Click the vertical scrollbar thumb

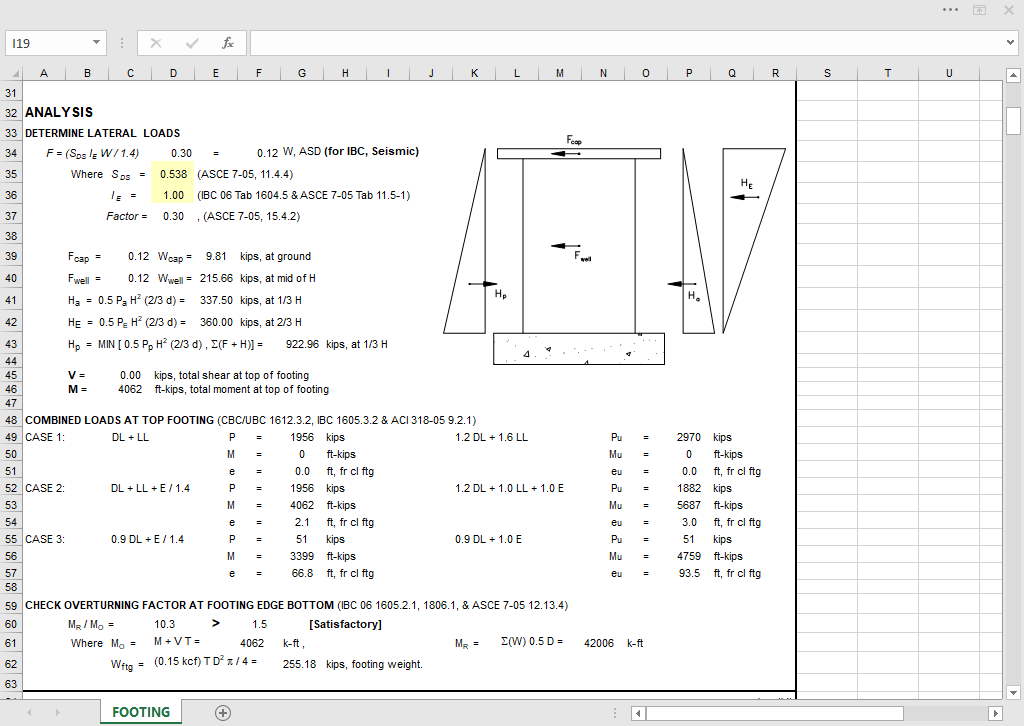tap(1013, 120)
